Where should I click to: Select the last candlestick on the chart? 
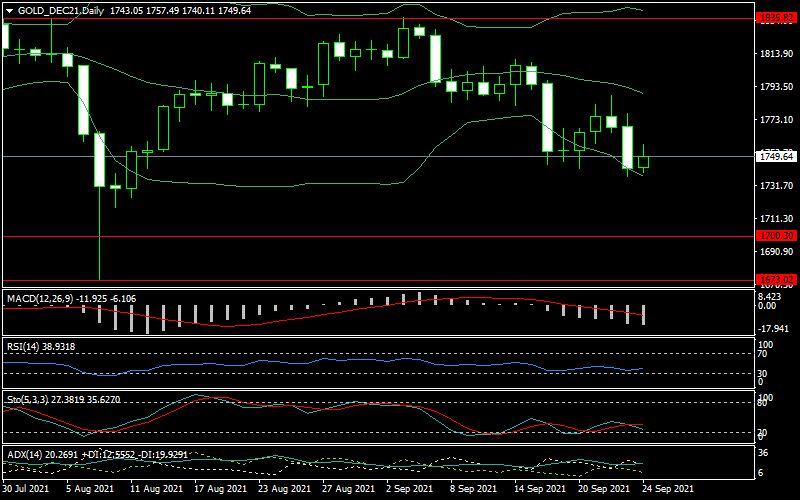(643, 161)
